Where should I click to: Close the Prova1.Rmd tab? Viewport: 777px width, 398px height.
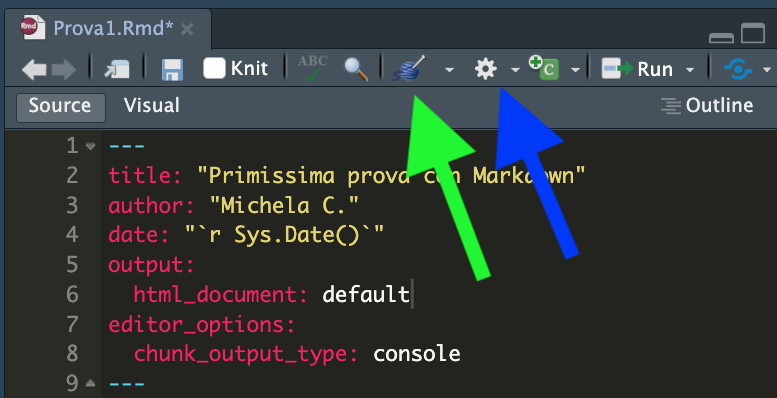[187, 29]
